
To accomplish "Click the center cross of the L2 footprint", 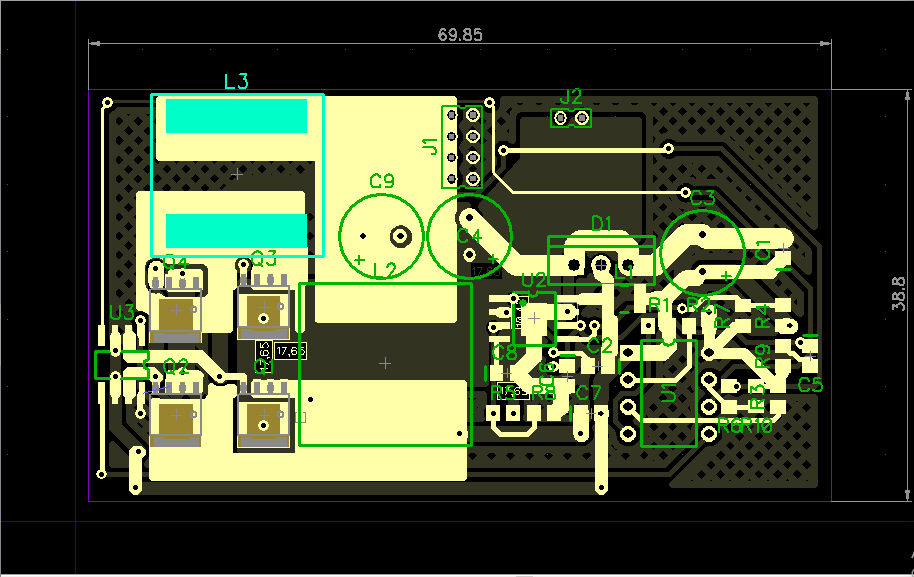I will click(x=385, y=364).
